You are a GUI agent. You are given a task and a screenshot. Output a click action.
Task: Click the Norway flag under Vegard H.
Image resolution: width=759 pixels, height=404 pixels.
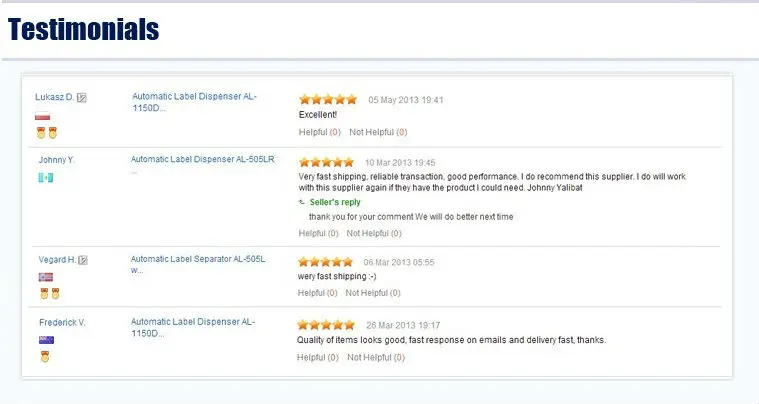[46, 277]
